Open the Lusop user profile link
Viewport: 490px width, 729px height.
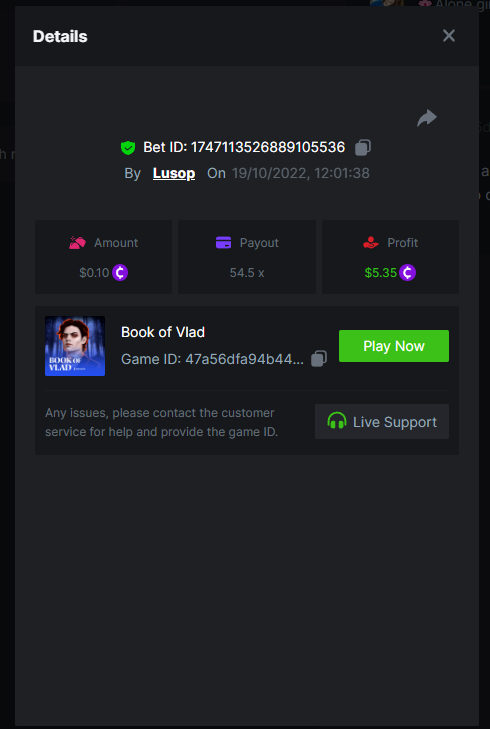174,173
